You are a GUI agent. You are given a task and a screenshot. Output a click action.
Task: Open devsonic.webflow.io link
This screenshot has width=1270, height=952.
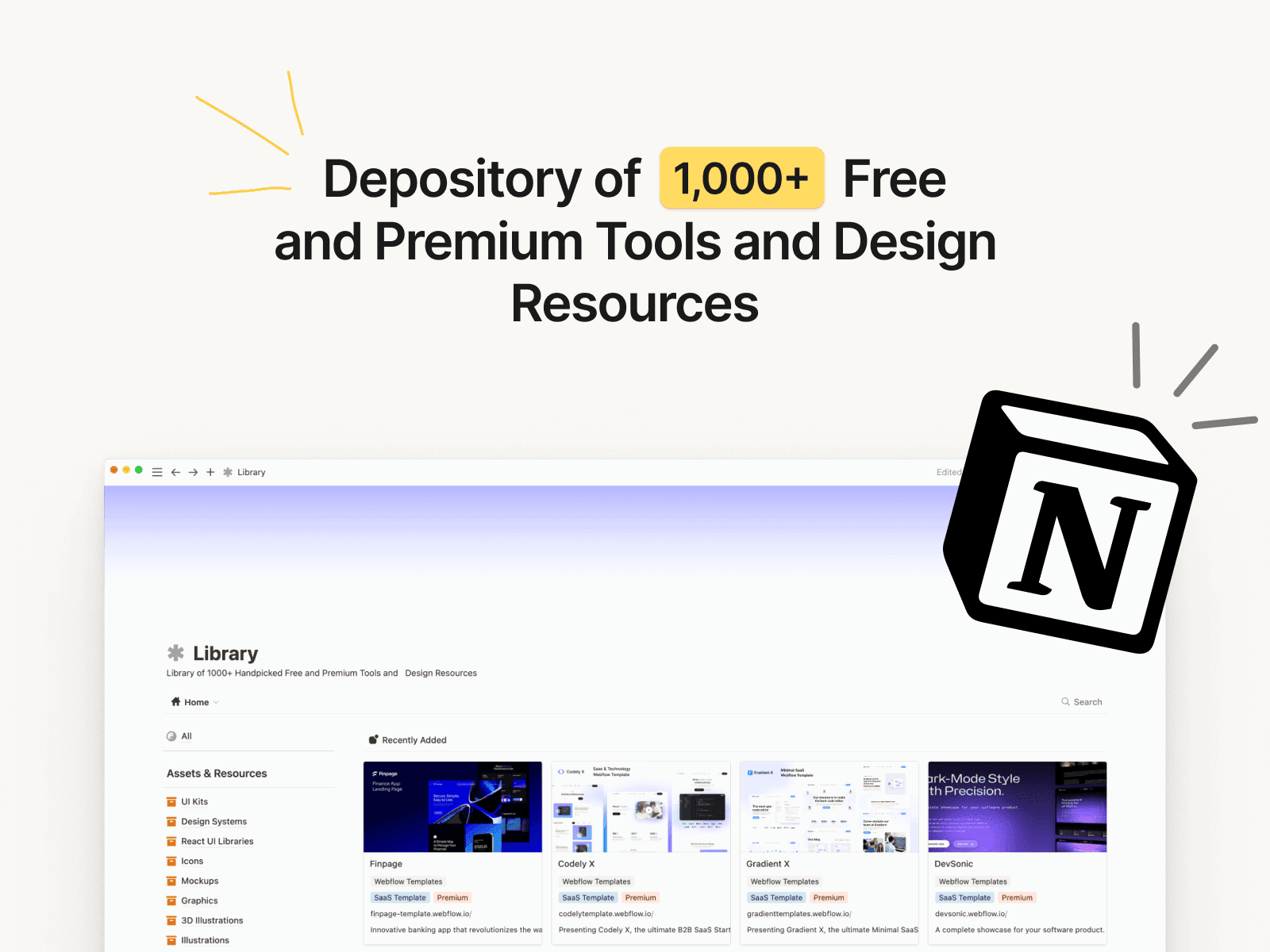pyautogui.click(x=971, y=914)
